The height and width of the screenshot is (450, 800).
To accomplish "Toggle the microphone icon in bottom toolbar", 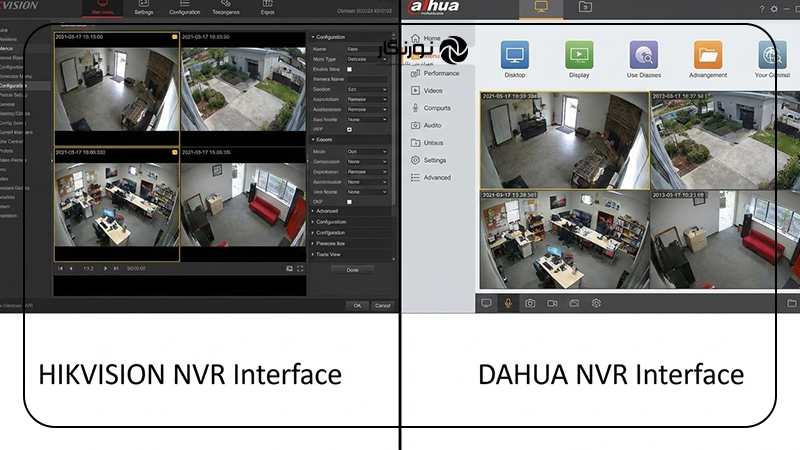I will [508, 302].
